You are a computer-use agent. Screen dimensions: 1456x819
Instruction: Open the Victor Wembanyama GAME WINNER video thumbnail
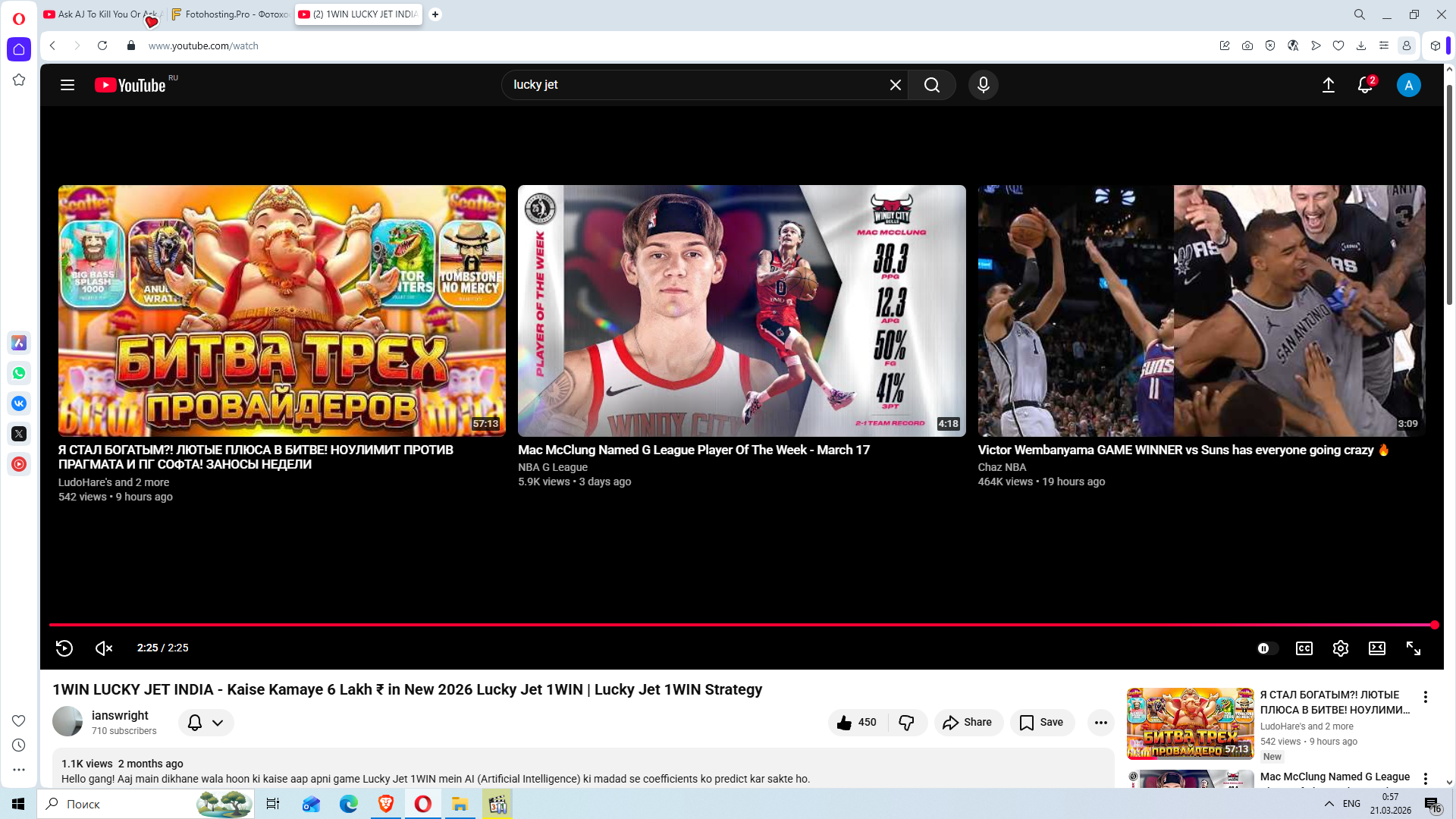[1201, 310]
